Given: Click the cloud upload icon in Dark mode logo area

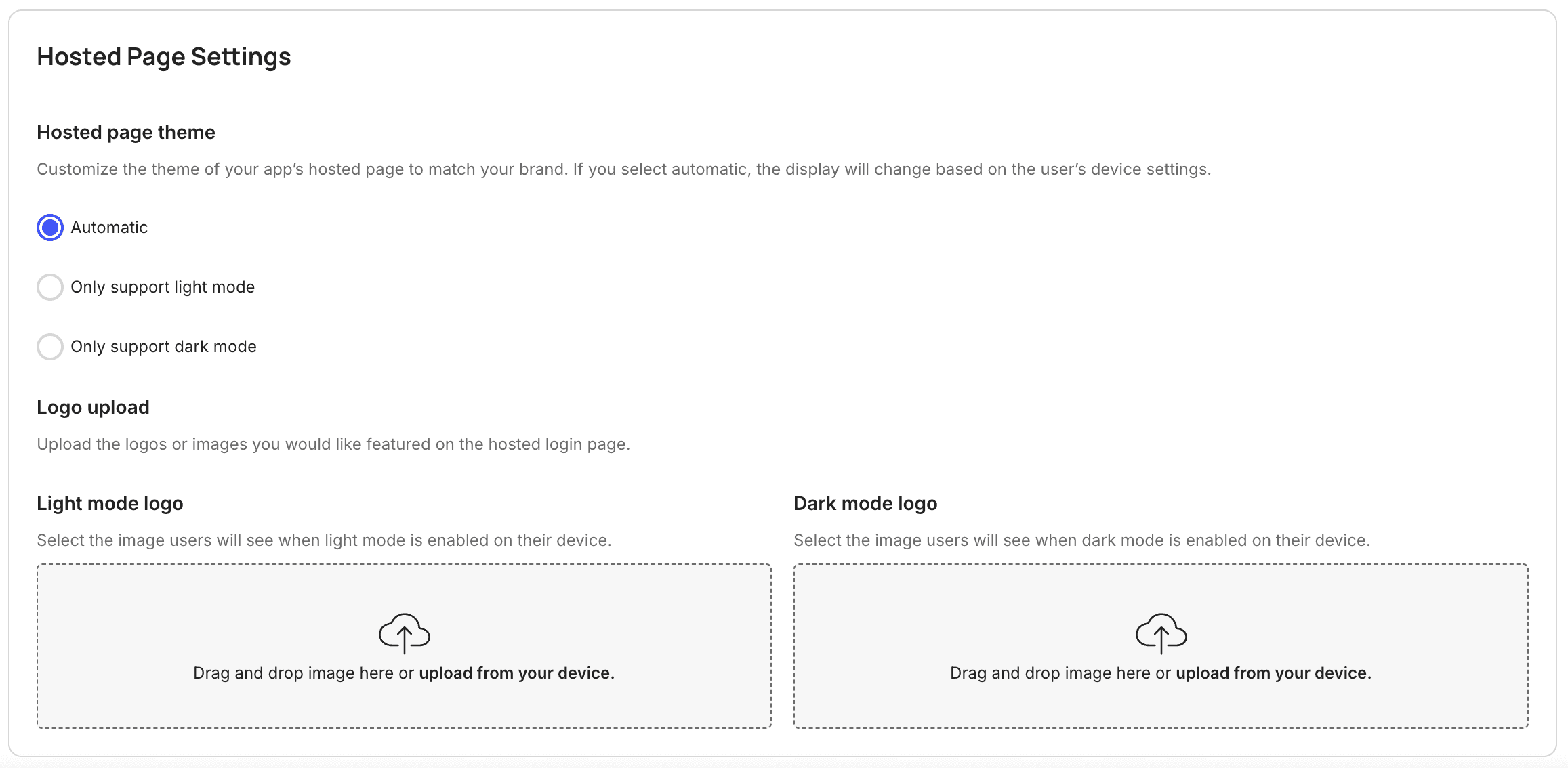Looking at the screenshot, I should pyautogui.click(x=1160, y=635).
